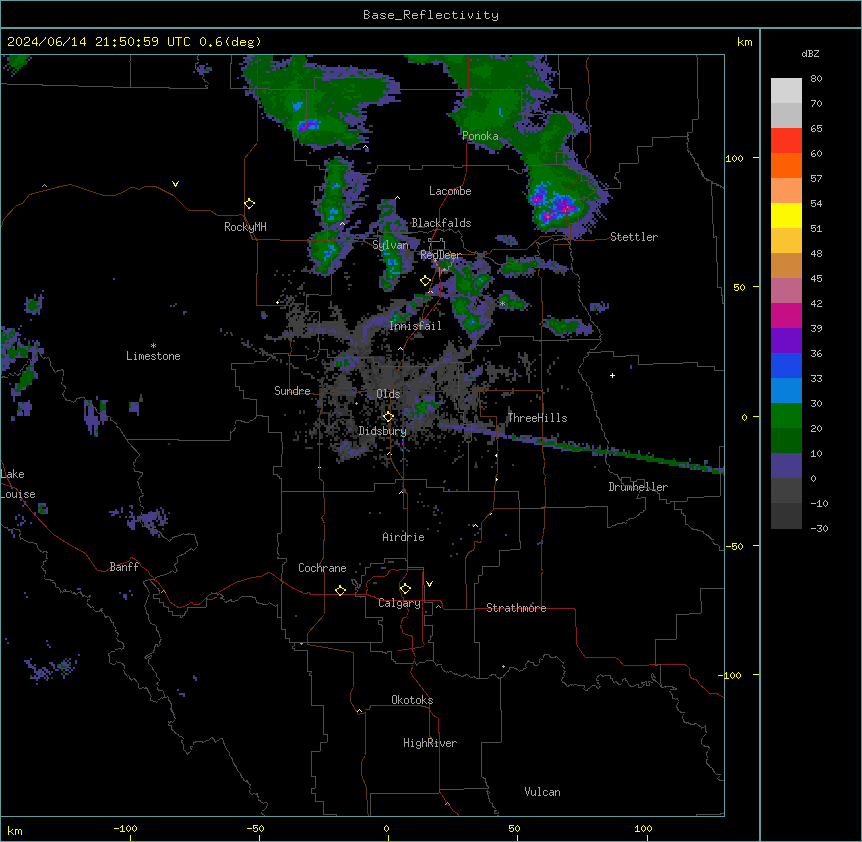Click the Banff label

click(124, 567)
